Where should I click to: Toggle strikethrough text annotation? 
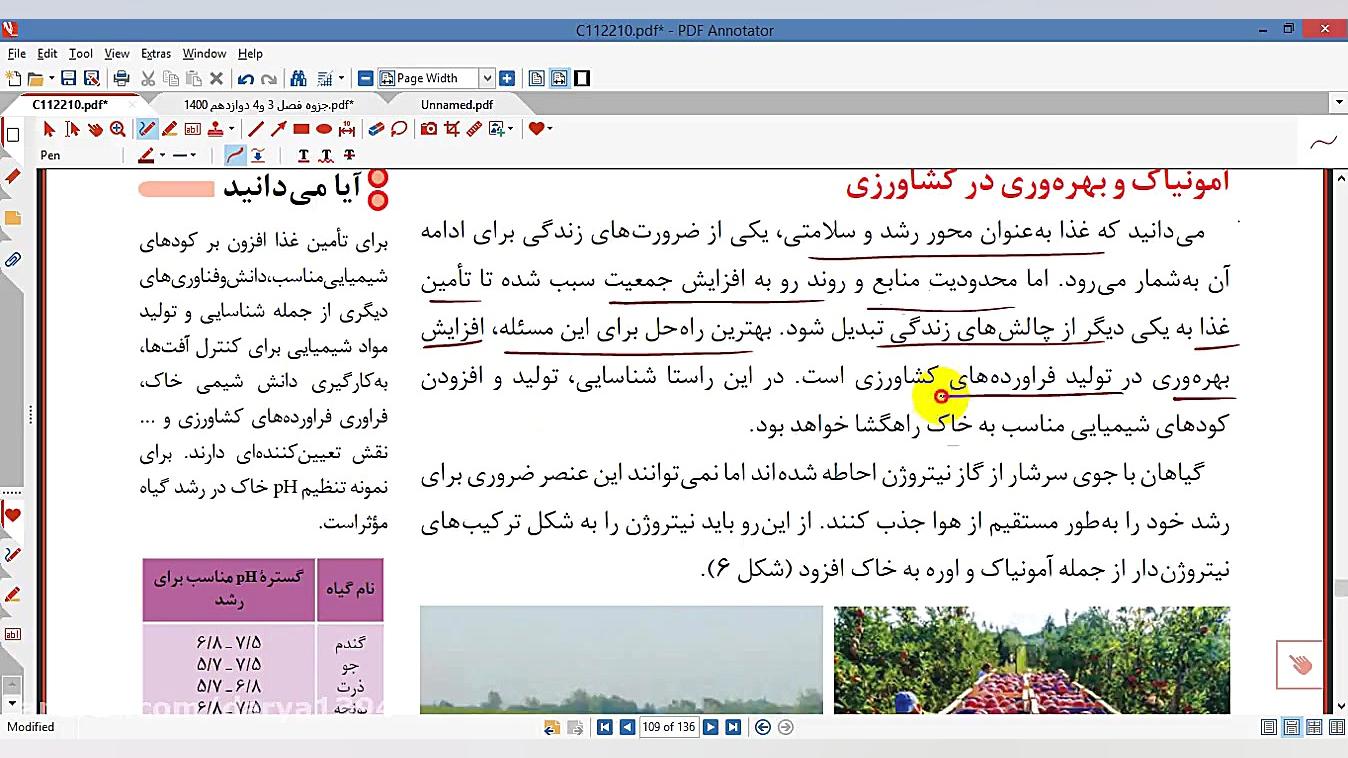coord(350,155)
